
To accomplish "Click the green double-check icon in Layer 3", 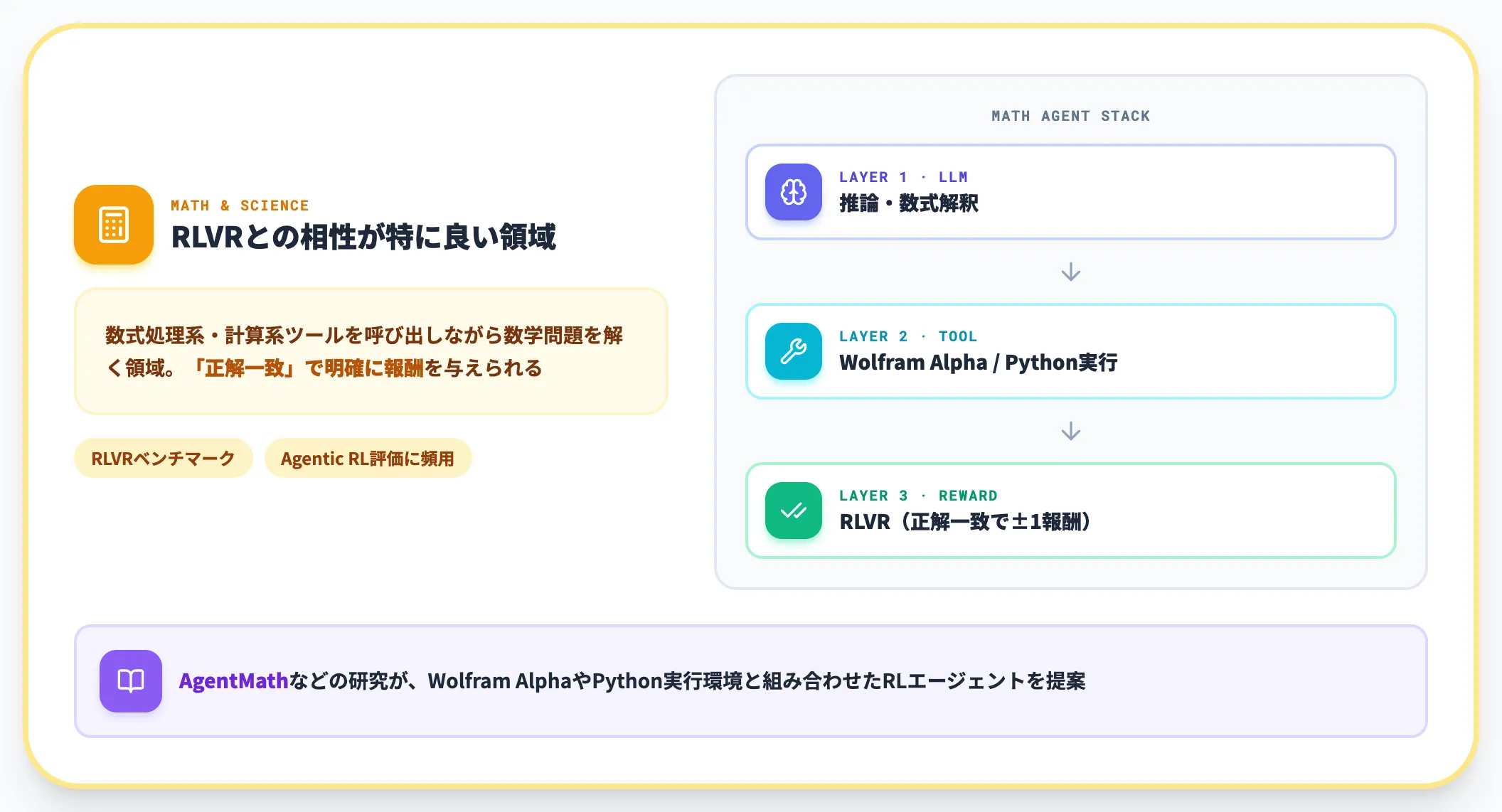I will pyautogui.click(x=794, y=511).
